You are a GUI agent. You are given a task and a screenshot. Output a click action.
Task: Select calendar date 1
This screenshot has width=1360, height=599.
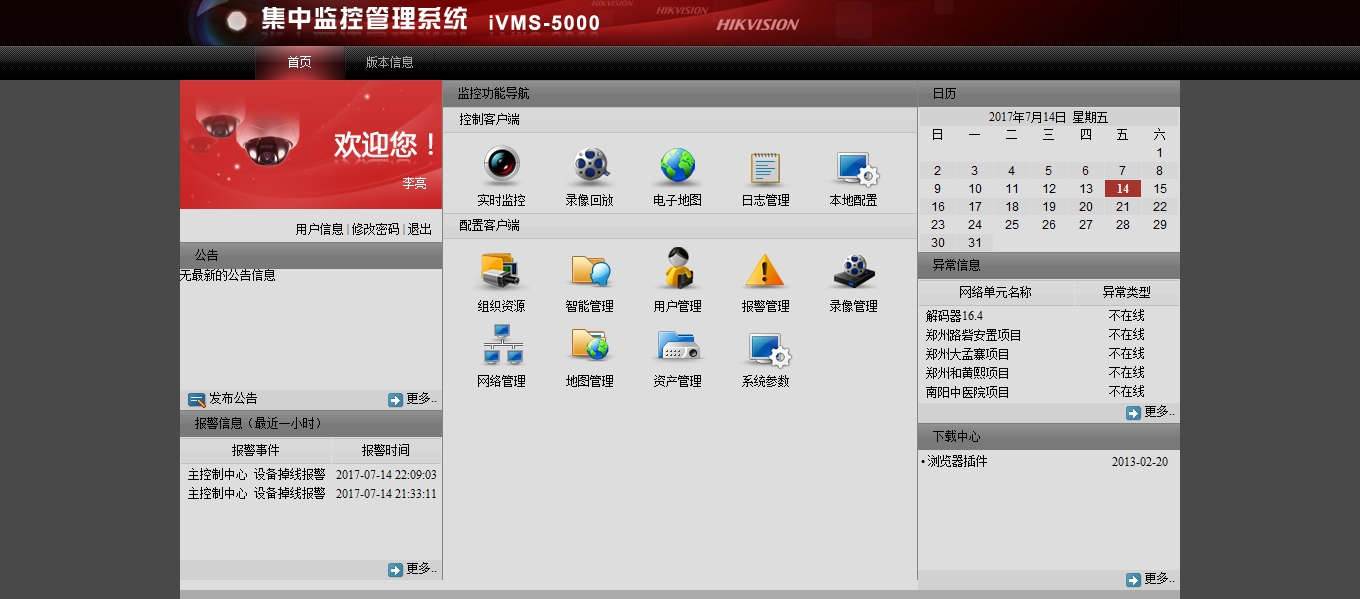1159,153
